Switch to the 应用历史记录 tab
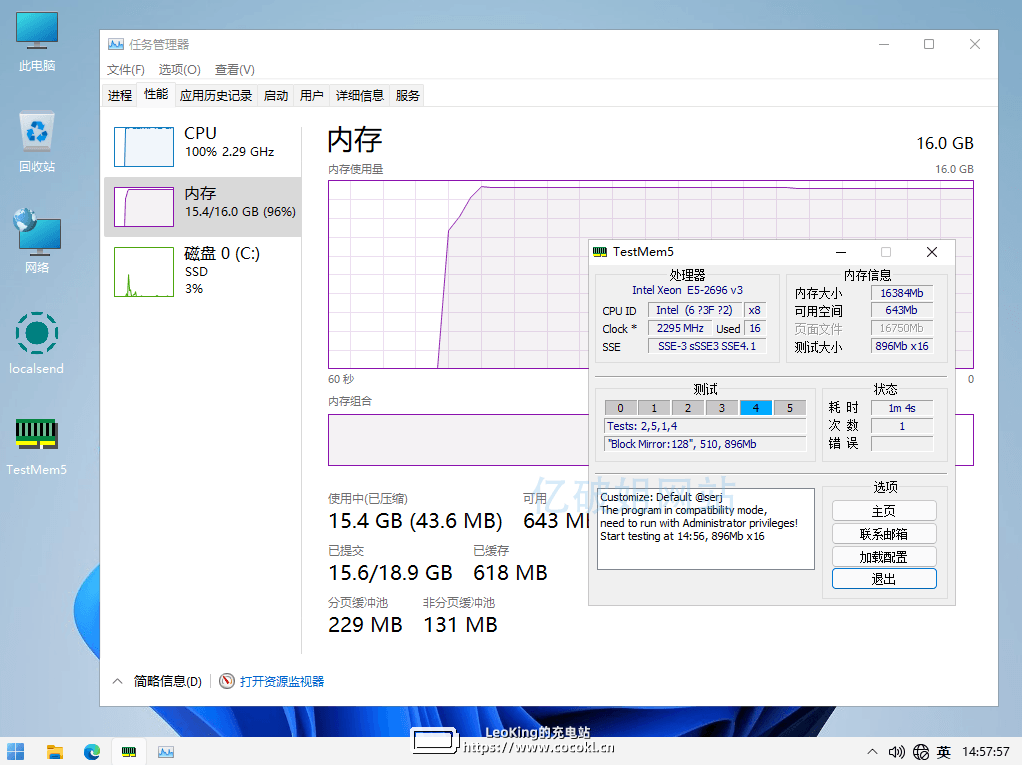The width and height of the screenshot is (1022, 765). tap(216, 96)
